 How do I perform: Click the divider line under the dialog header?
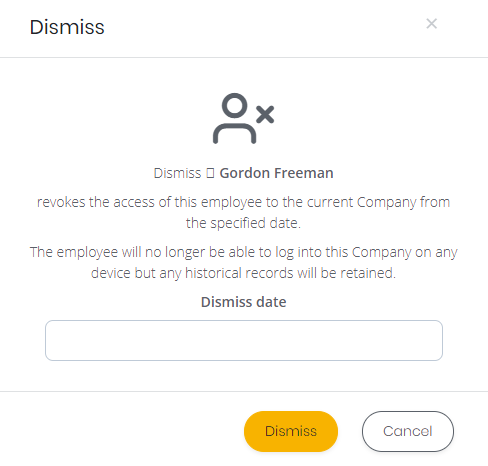pos(244,57)
